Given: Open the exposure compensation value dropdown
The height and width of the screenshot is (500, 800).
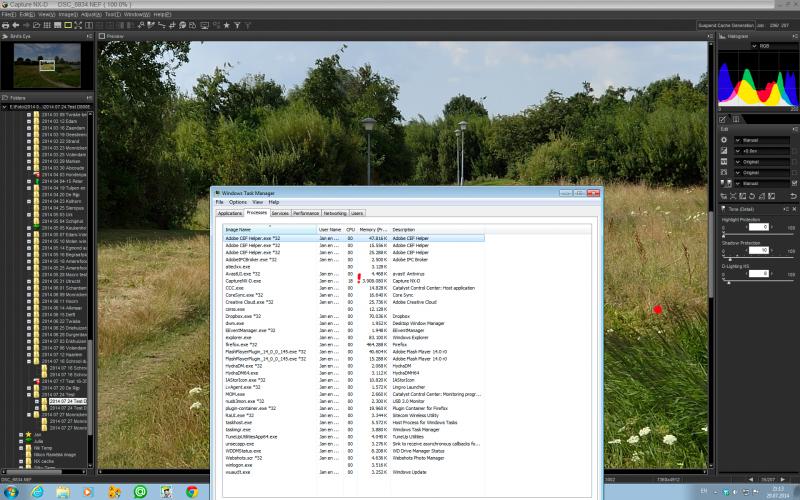Looking at the screenshot, I should (x=762, y=151).
